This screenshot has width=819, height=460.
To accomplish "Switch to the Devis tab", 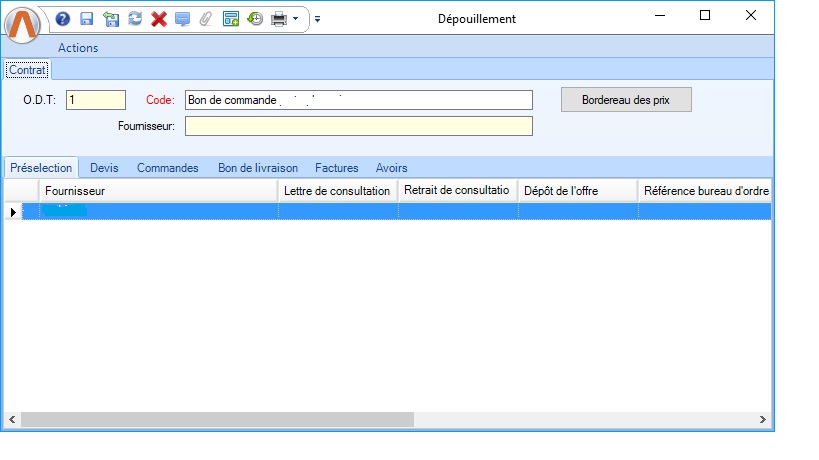I will tap(104, 168).
